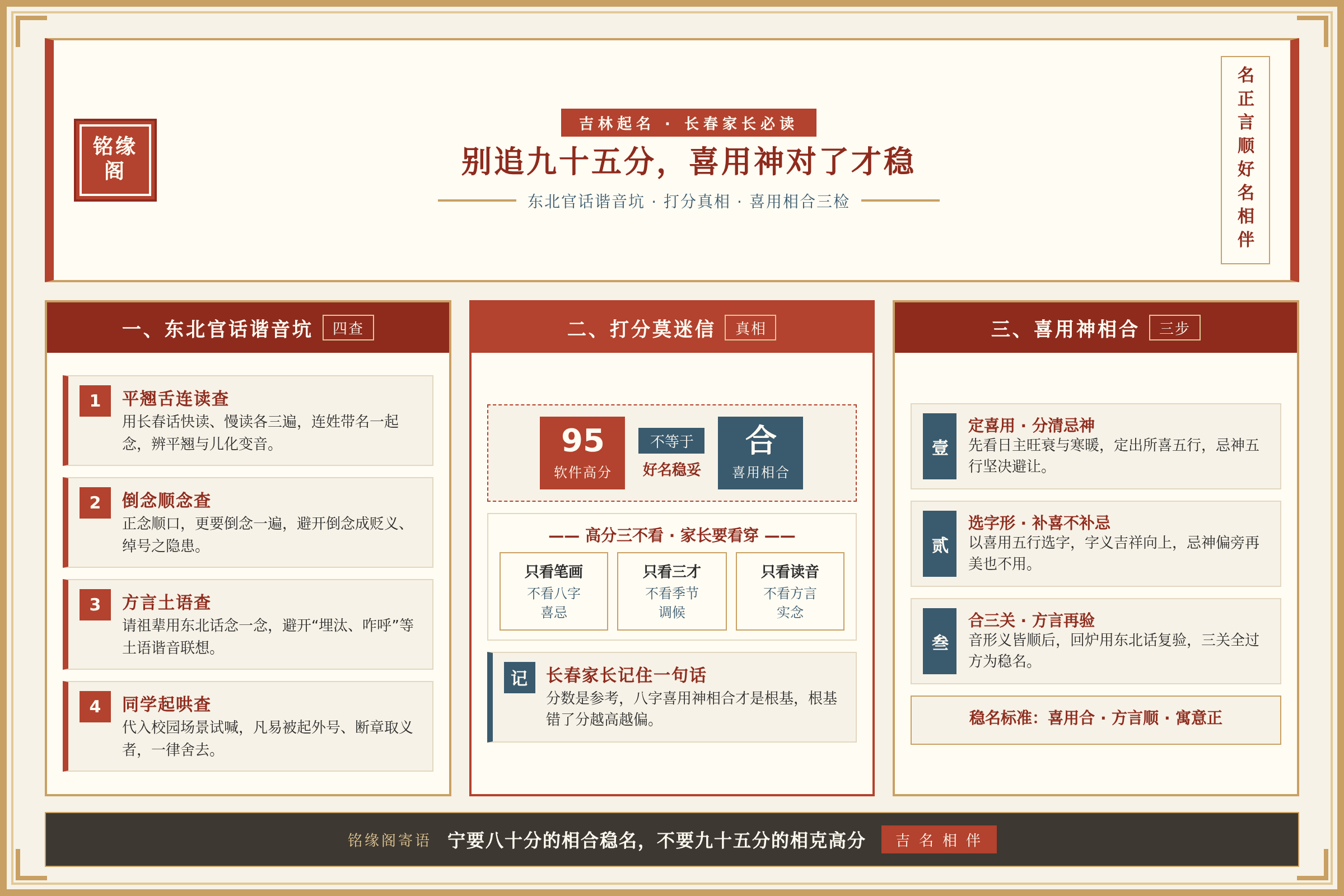The height and width of the screenshot is (896, 1344).
Task: Click the 铭缘阁 seal logo
Action: [x=115, y=160]
